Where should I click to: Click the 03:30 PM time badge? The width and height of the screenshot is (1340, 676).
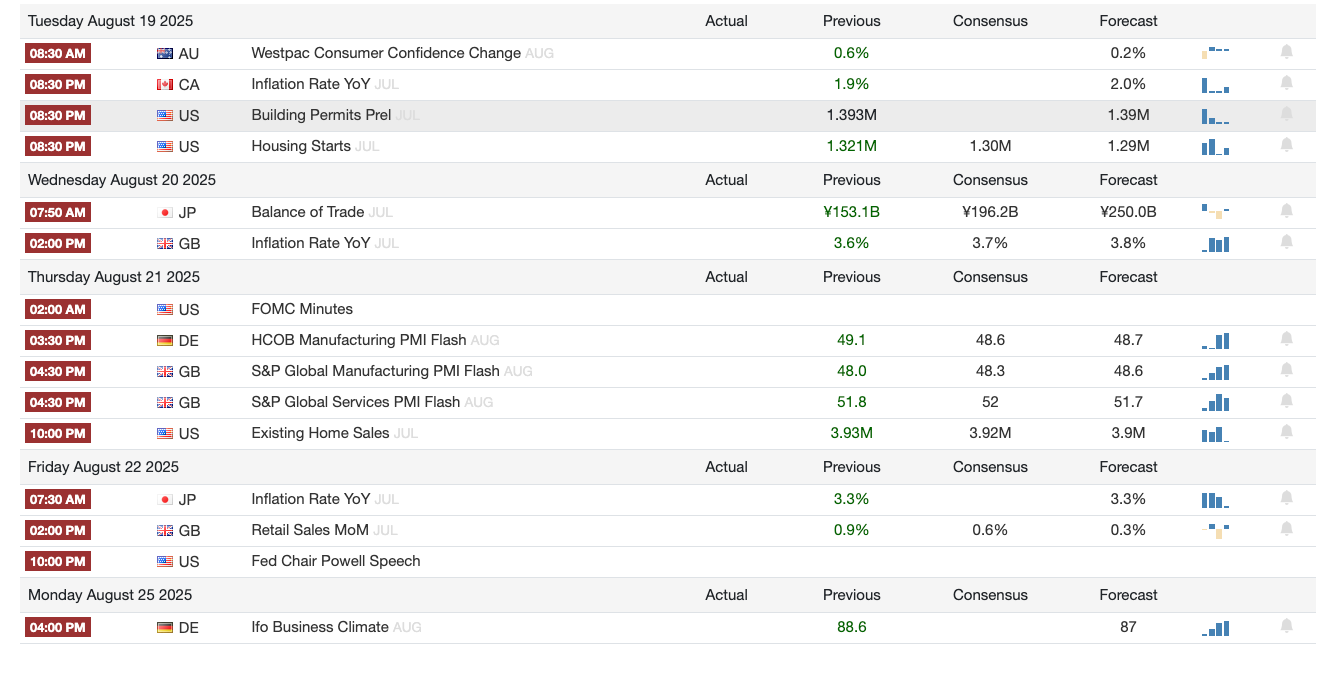coord(57,340)
